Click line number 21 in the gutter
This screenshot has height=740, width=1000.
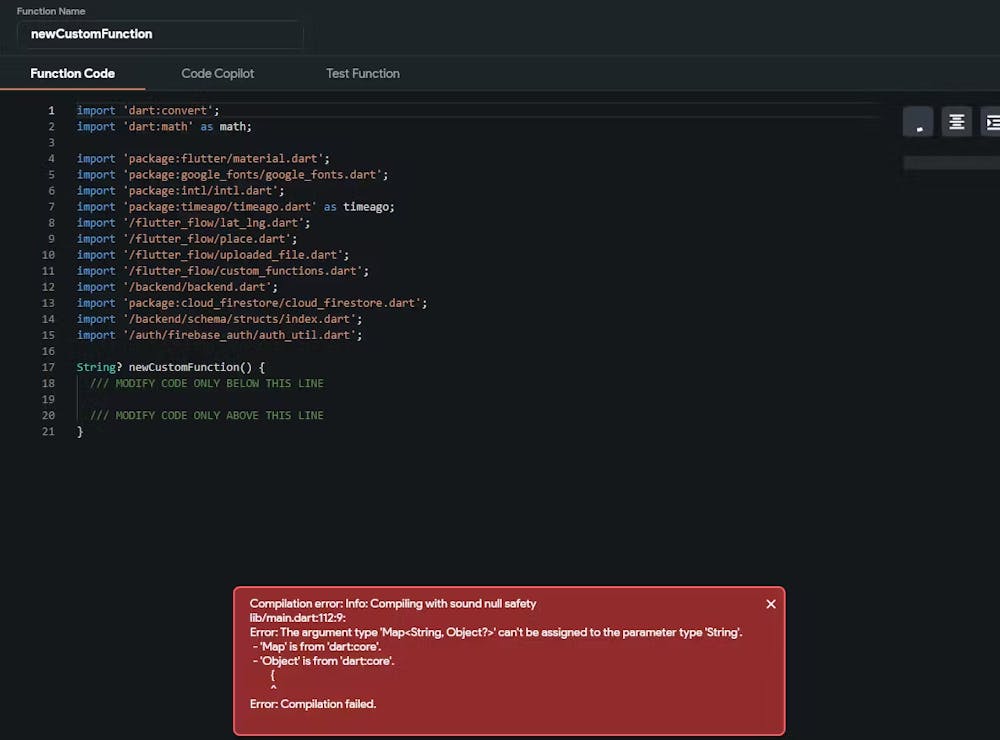49,431
